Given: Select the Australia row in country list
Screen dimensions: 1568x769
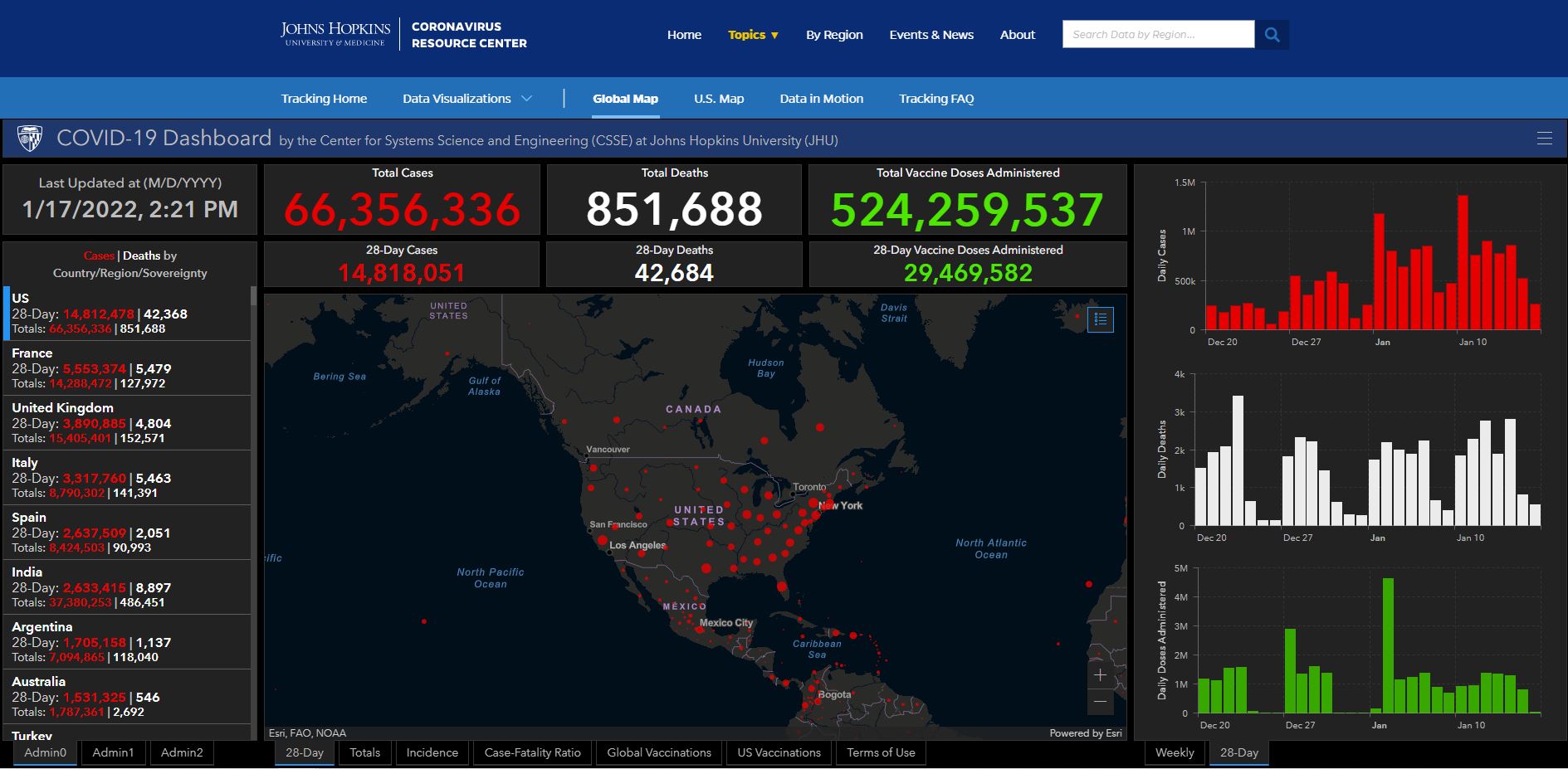Looking at the screenshot, I should click(x=129, y=697).
